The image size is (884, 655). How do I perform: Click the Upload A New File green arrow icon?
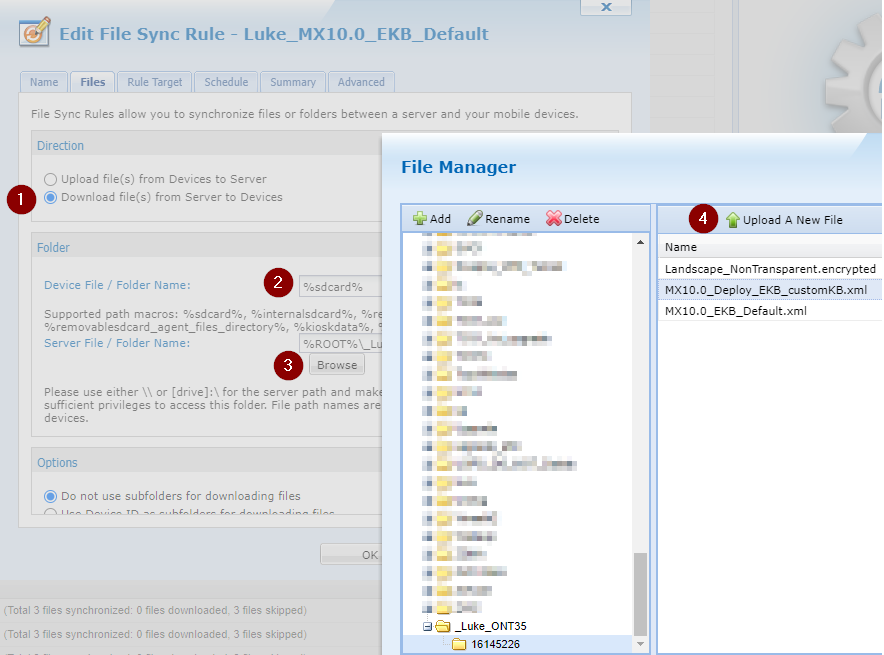pyautogui.click(x=735, y=218)
